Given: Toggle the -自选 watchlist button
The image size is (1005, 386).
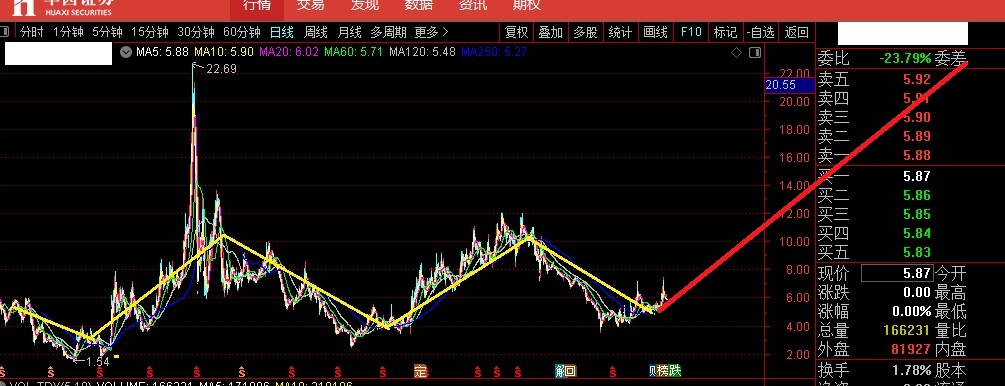Looking at the screenshot, I should 761,32.
